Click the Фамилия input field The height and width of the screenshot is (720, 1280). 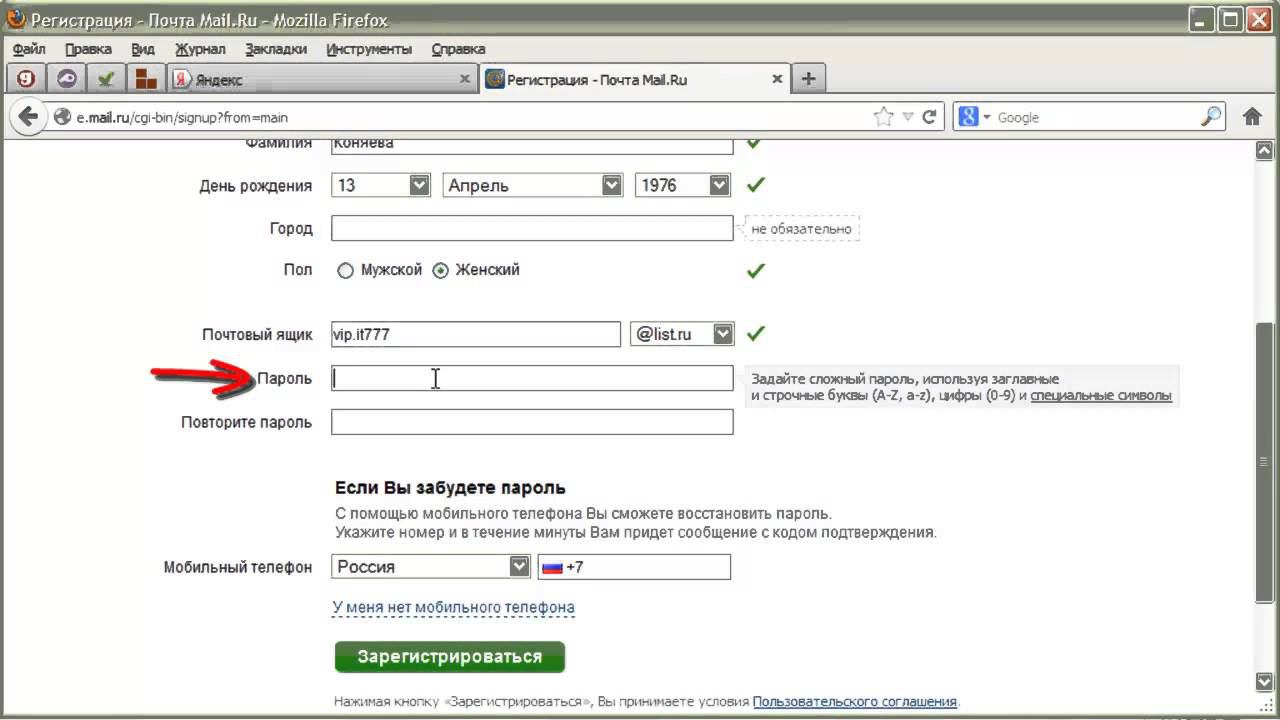532,147
